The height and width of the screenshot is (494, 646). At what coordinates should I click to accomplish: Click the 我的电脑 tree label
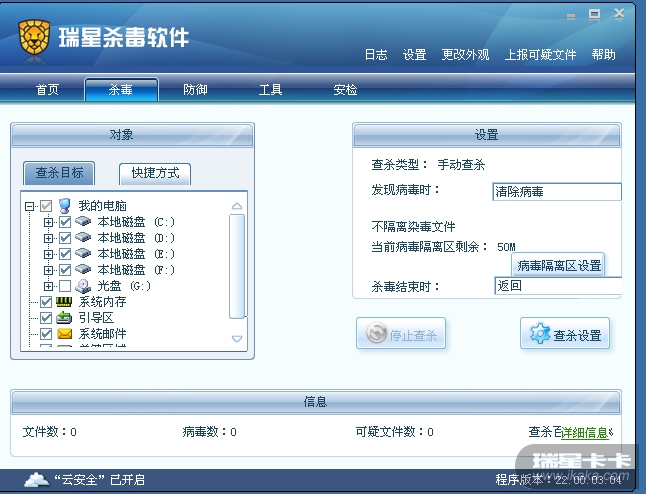(x=103, y=206)
